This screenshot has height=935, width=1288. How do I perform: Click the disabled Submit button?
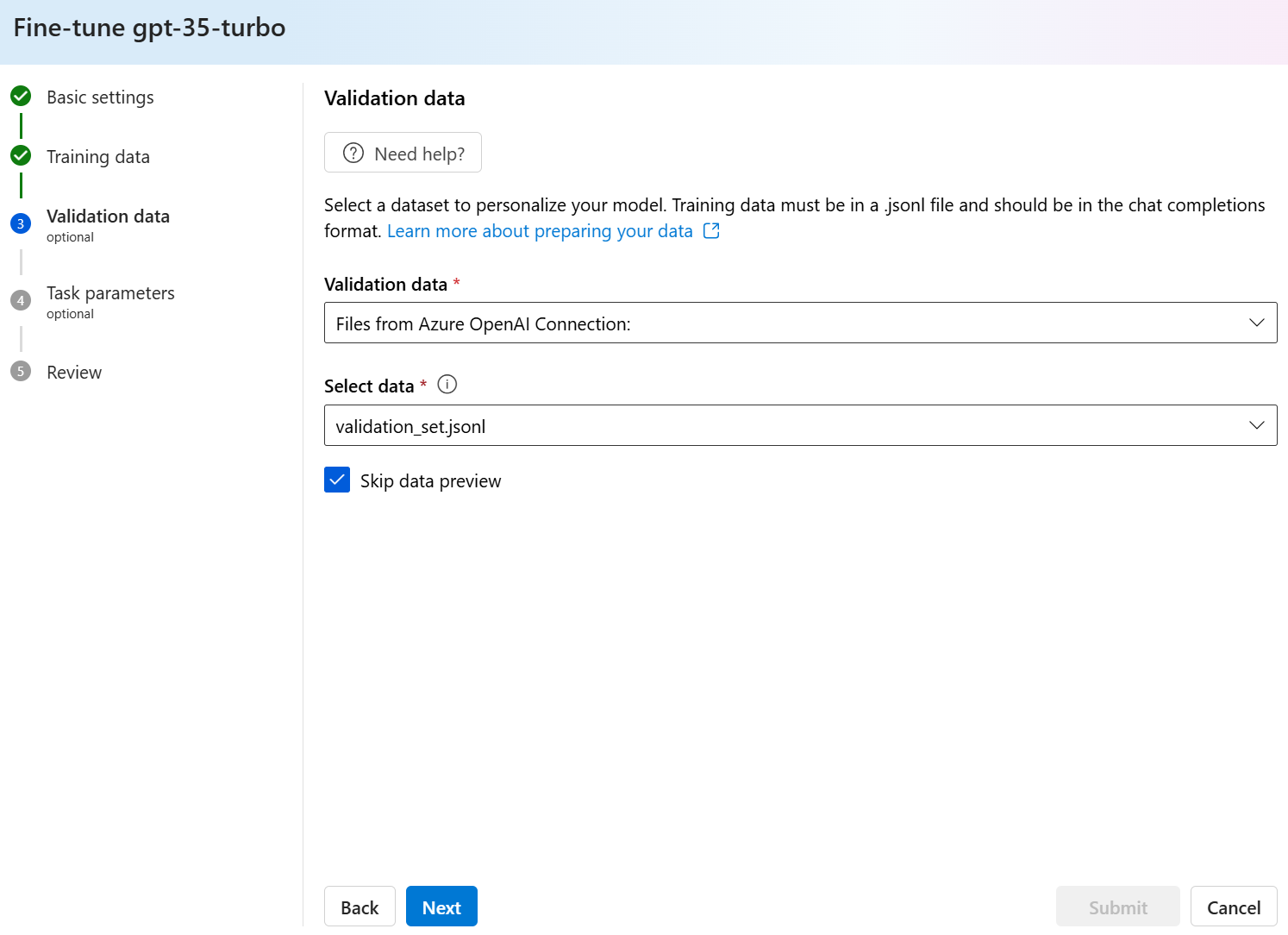[1117, 907]
